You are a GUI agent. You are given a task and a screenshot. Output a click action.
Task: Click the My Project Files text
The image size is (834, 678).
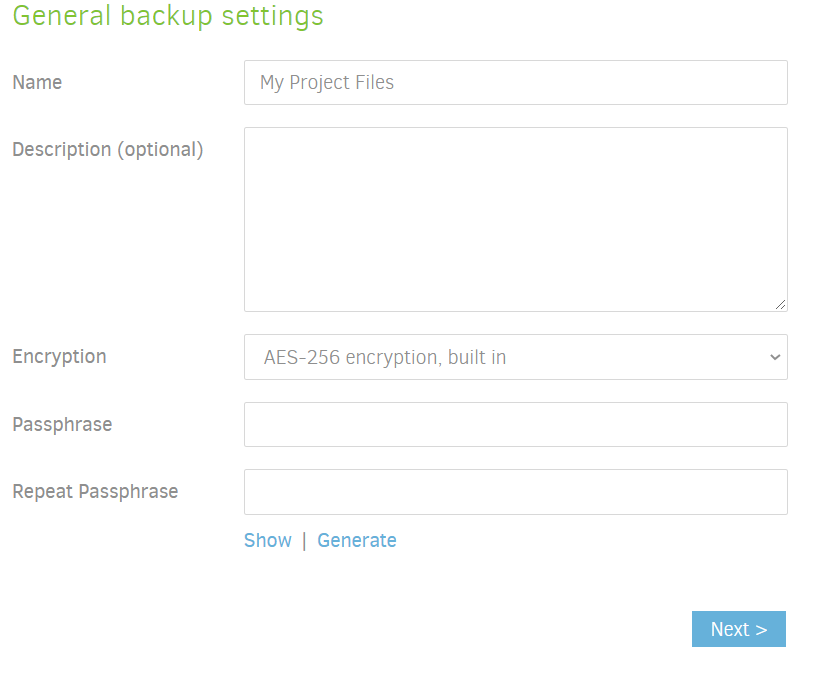(327, 82)
